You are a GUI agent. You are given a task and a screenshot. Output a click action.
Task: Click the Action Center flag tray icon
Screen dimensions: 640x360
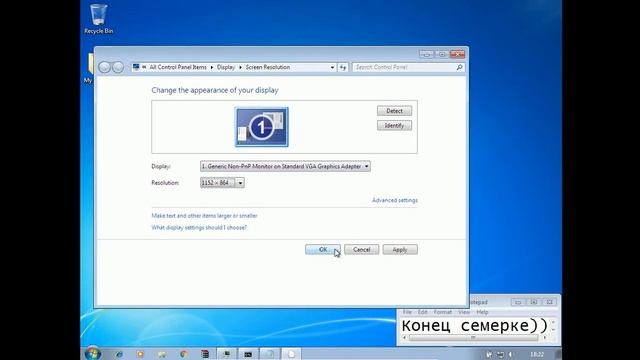coord(489,355)
